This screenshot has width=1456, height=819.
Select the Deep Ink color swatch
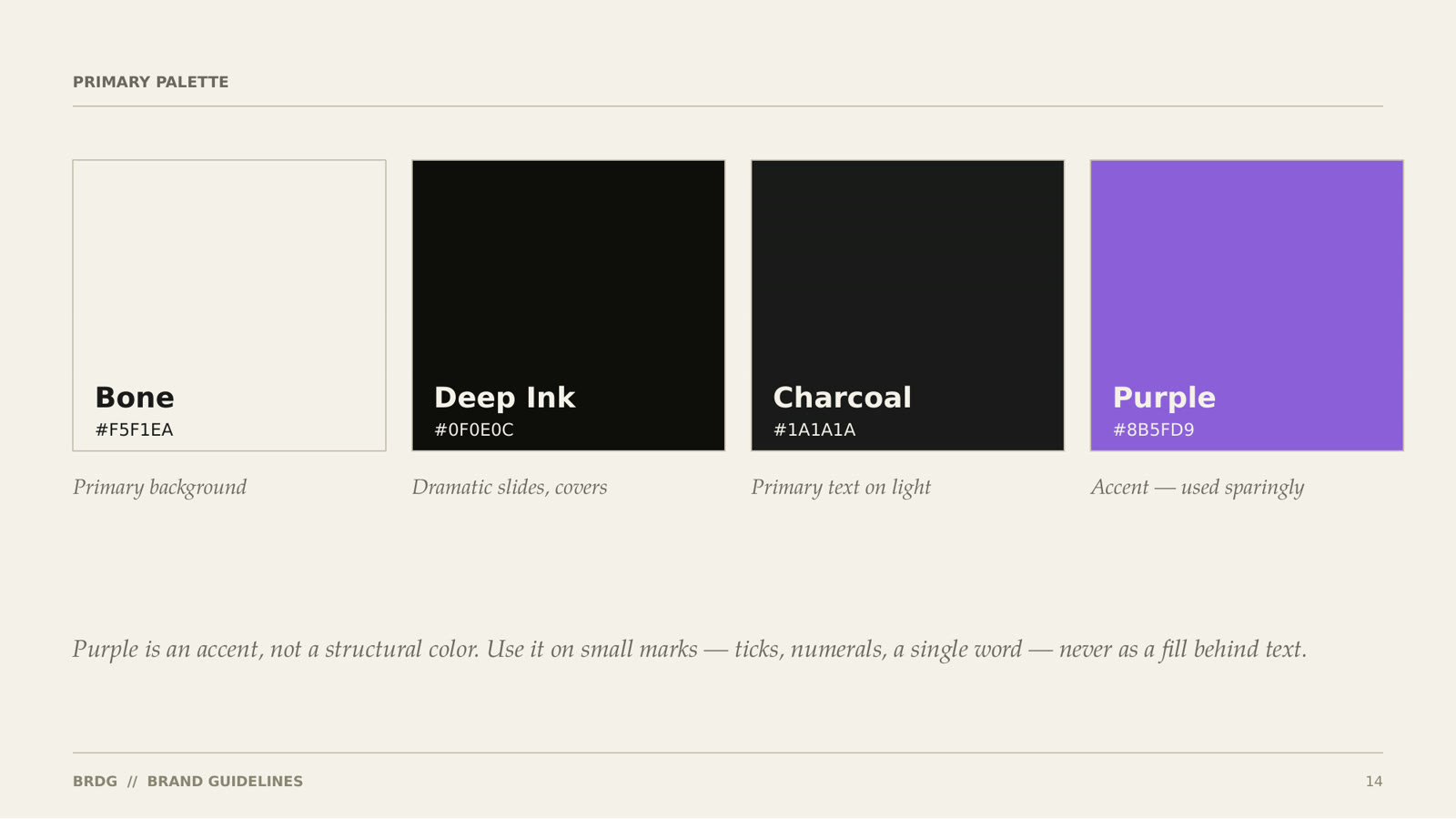point(569,306)
